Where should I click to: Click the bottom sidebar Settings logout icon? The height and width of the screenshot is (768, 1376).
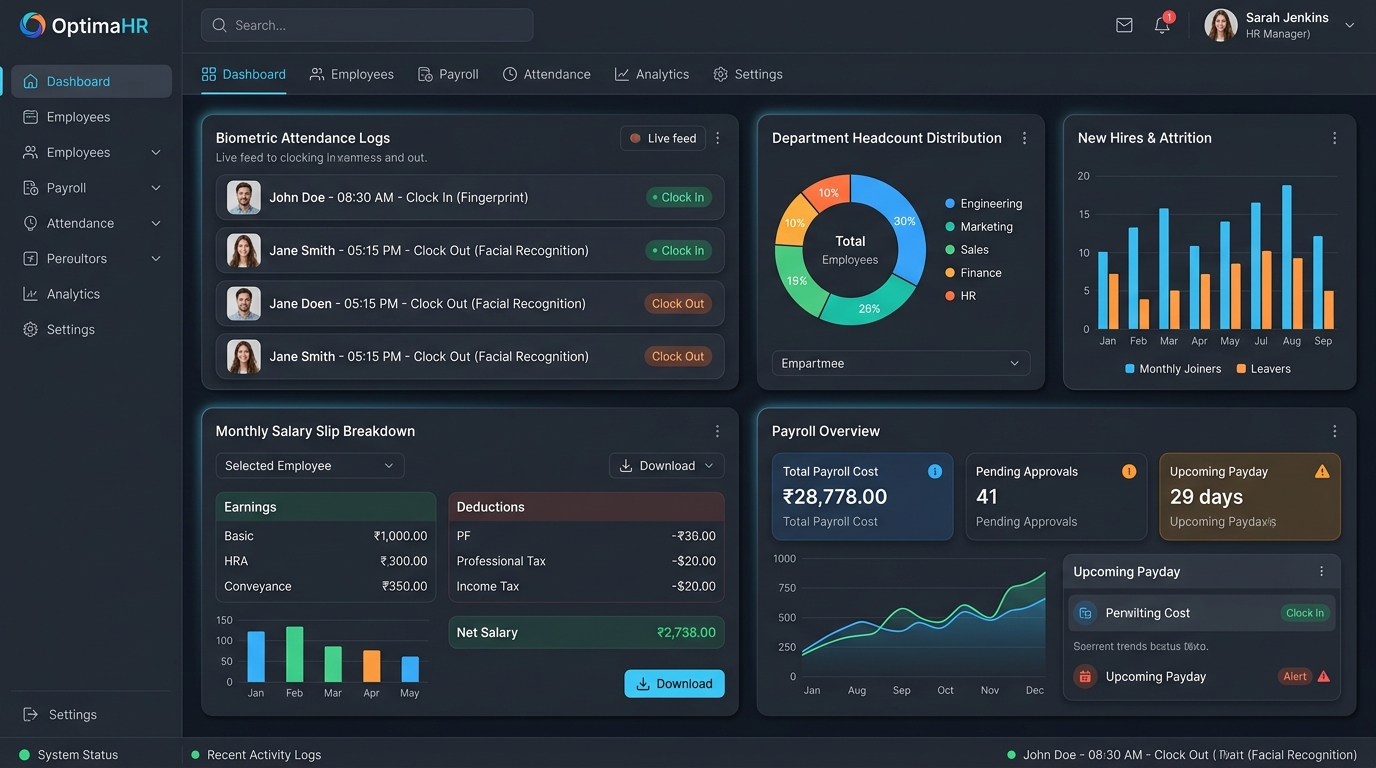point(30,715)
